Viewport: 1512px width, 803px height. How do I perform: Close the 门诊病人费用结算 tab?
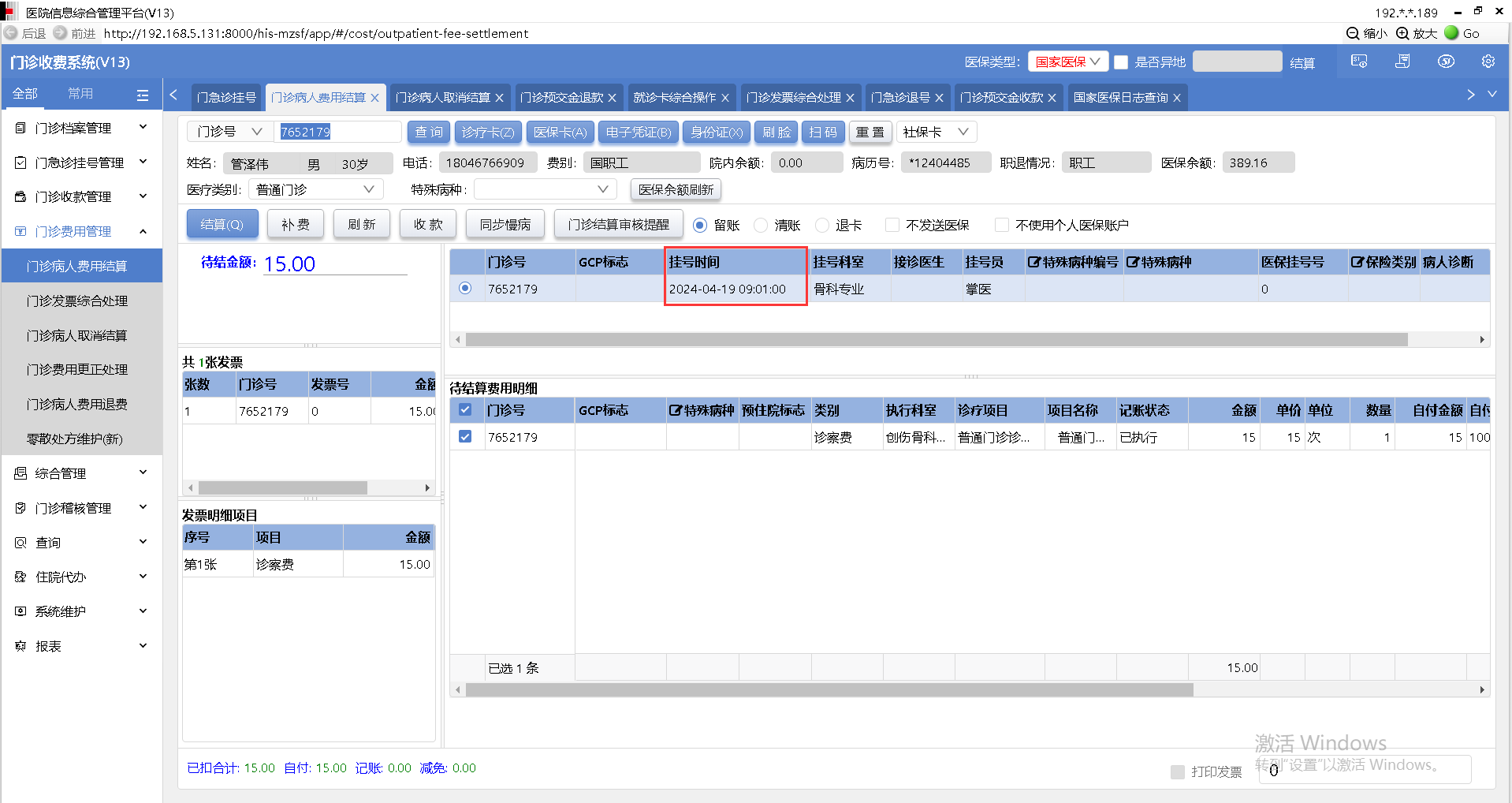click(x=375, y=98)
